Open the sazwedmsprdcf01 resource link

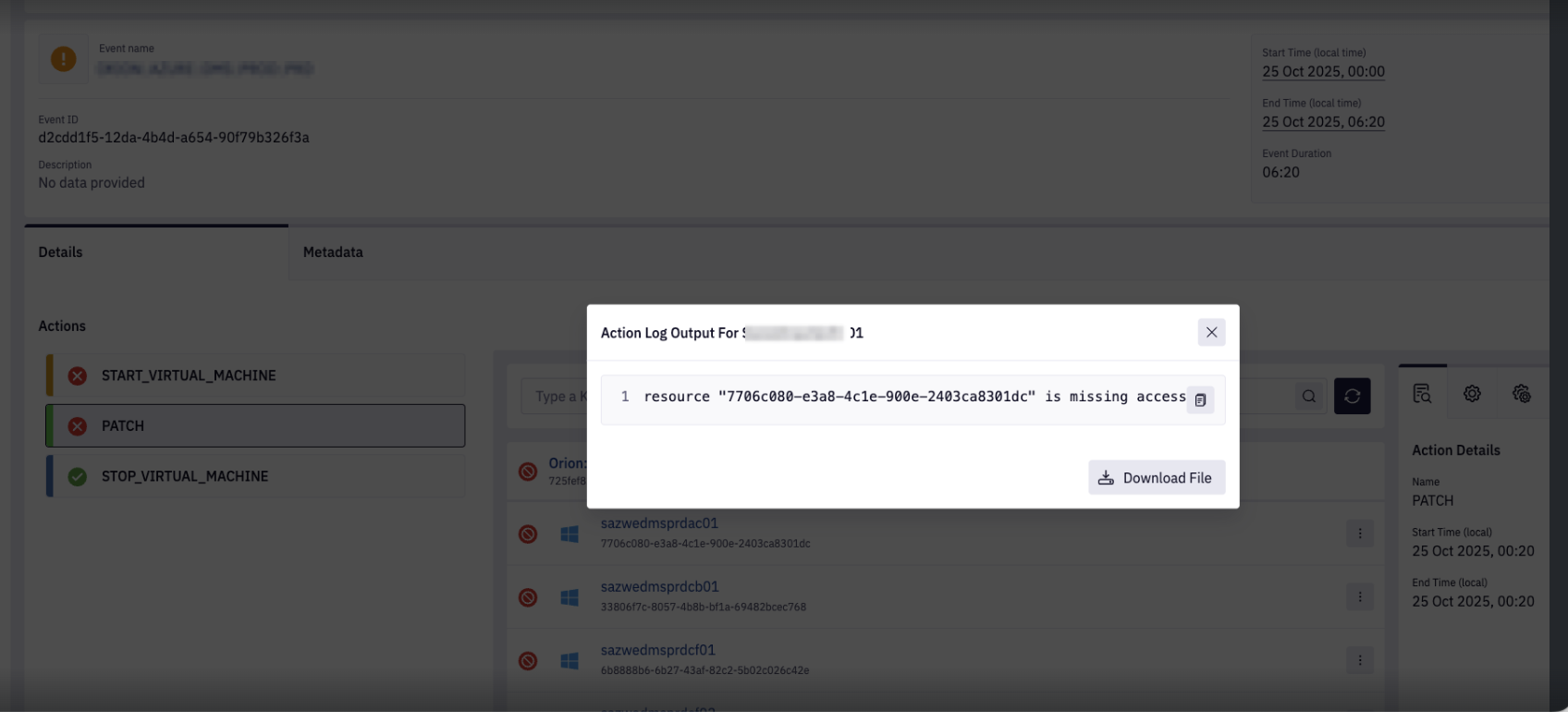click(x=657, y=650)
